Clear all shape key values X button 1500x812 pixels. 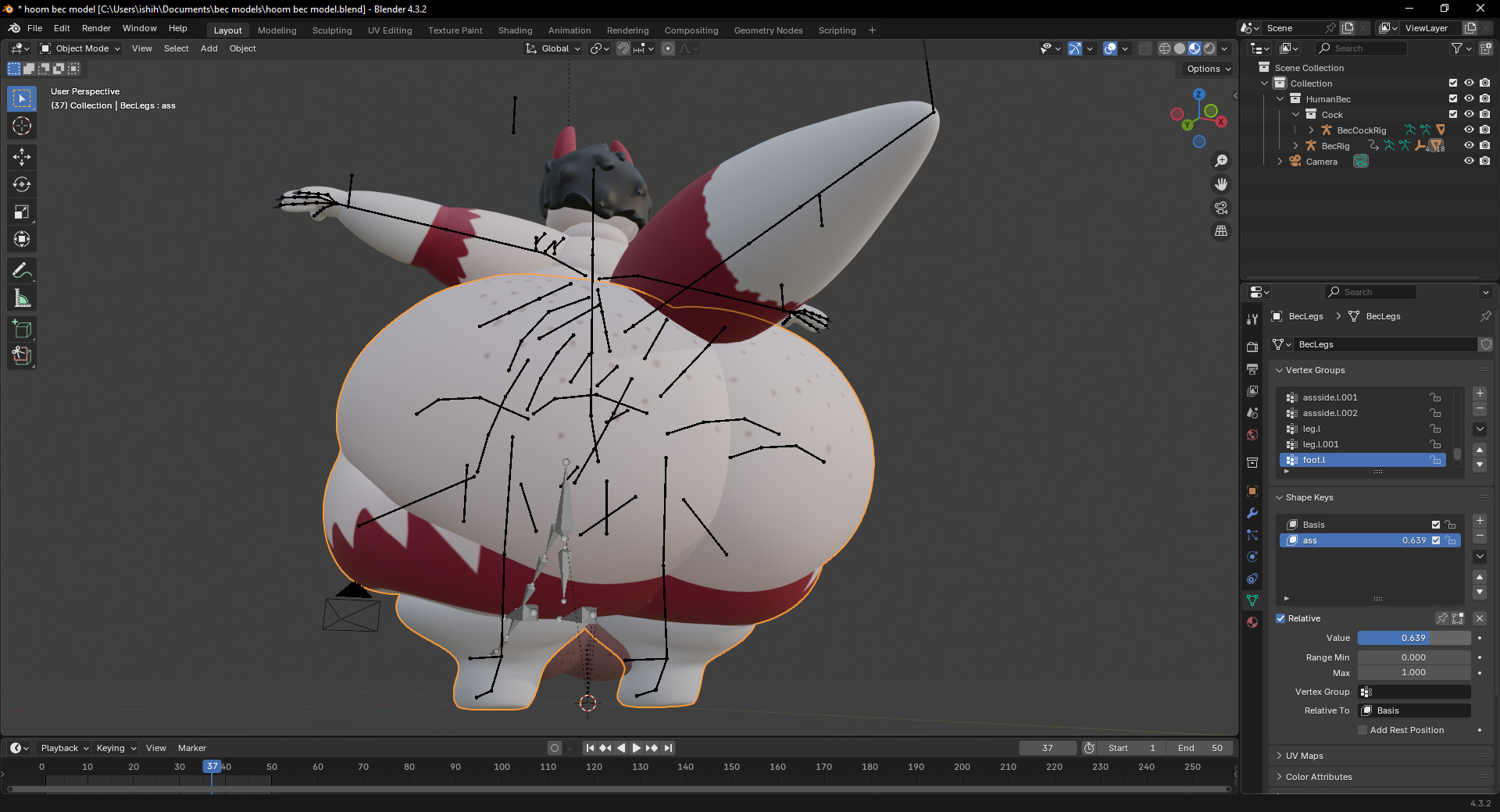1480,618
